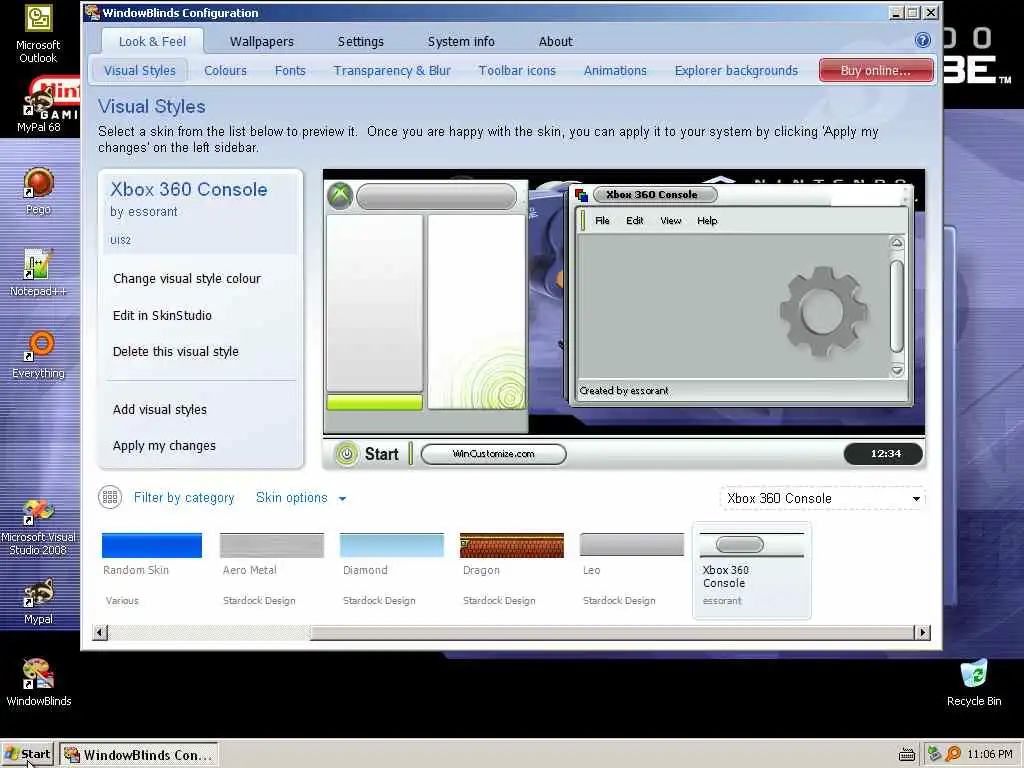The width and height of the screenshot is (1024, 768).
Task: Click the skin list right scroll arrow
Action: coord(922,632)
